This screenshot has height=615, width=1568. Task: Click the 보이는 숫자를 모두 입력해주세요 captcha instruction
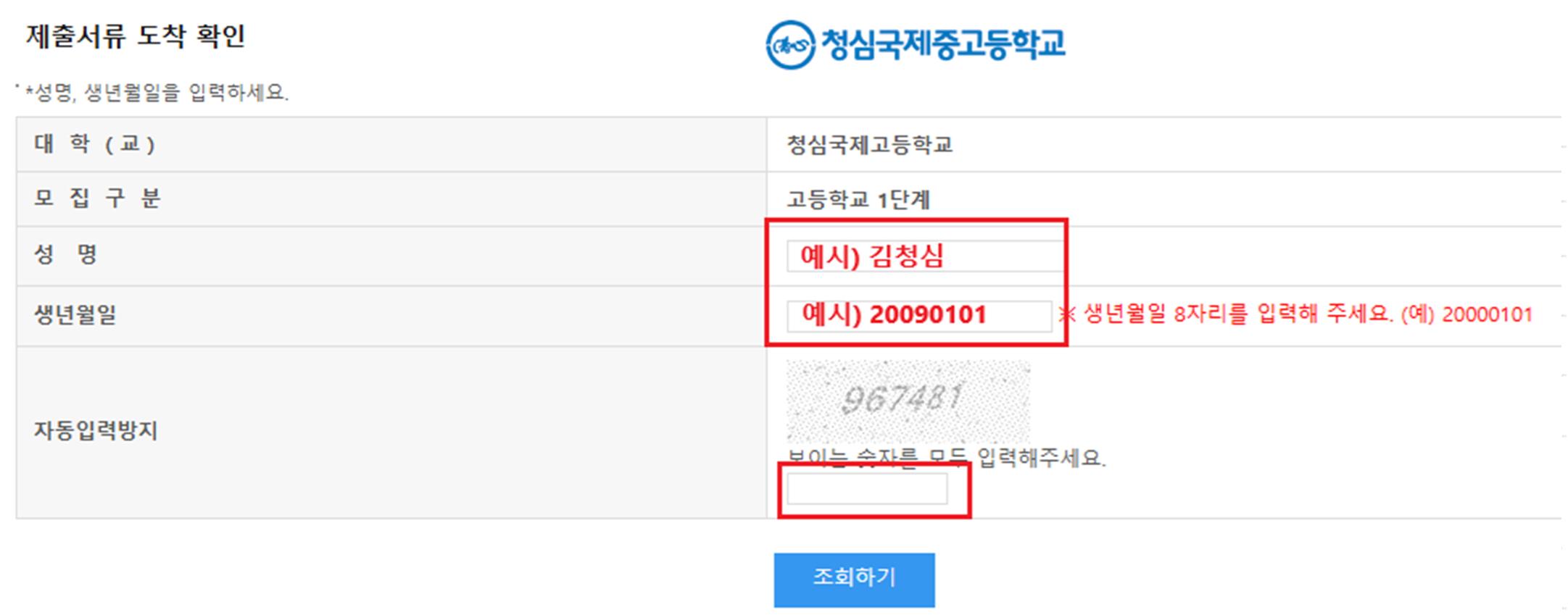[x=946, y=458]
